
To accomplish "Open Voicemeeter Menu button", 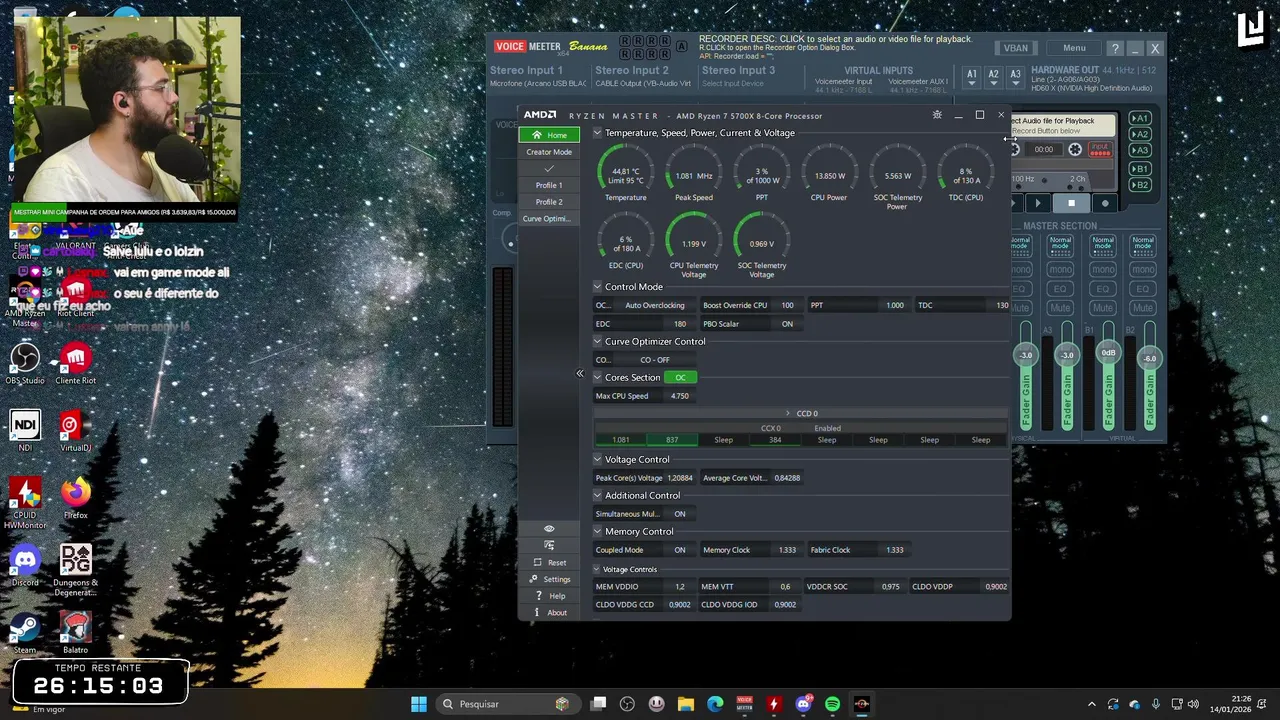I will [1074, 48].
